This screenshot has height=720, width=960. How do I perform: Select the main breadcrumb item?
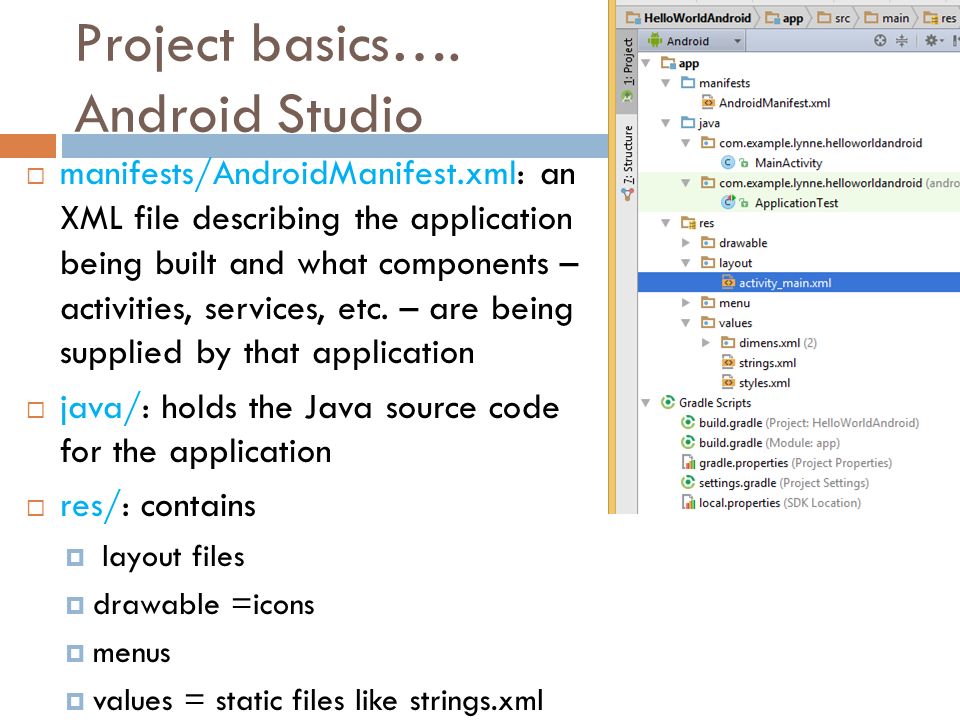coord(887,18)
